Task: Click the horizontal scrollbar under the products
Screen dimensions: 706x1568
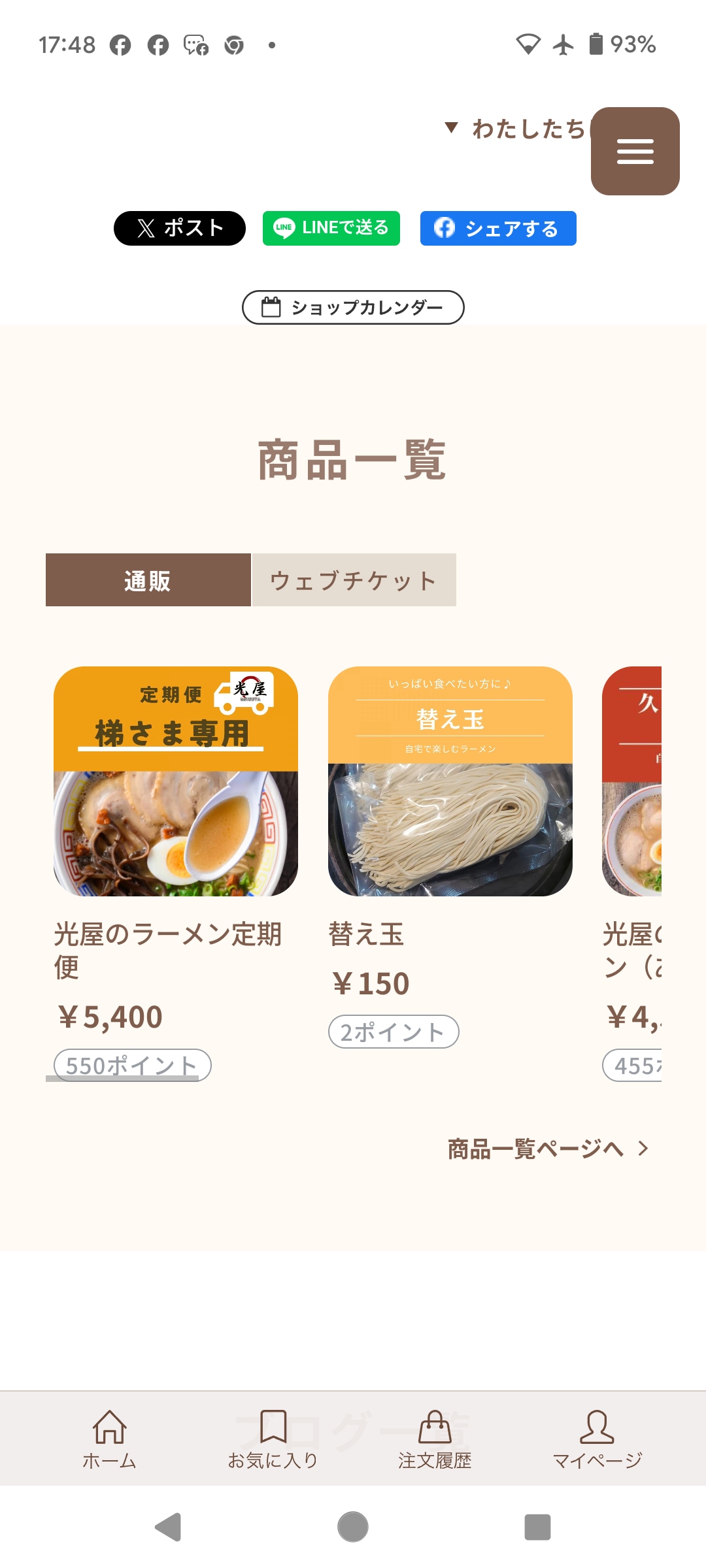Action: pos(122,1079)
